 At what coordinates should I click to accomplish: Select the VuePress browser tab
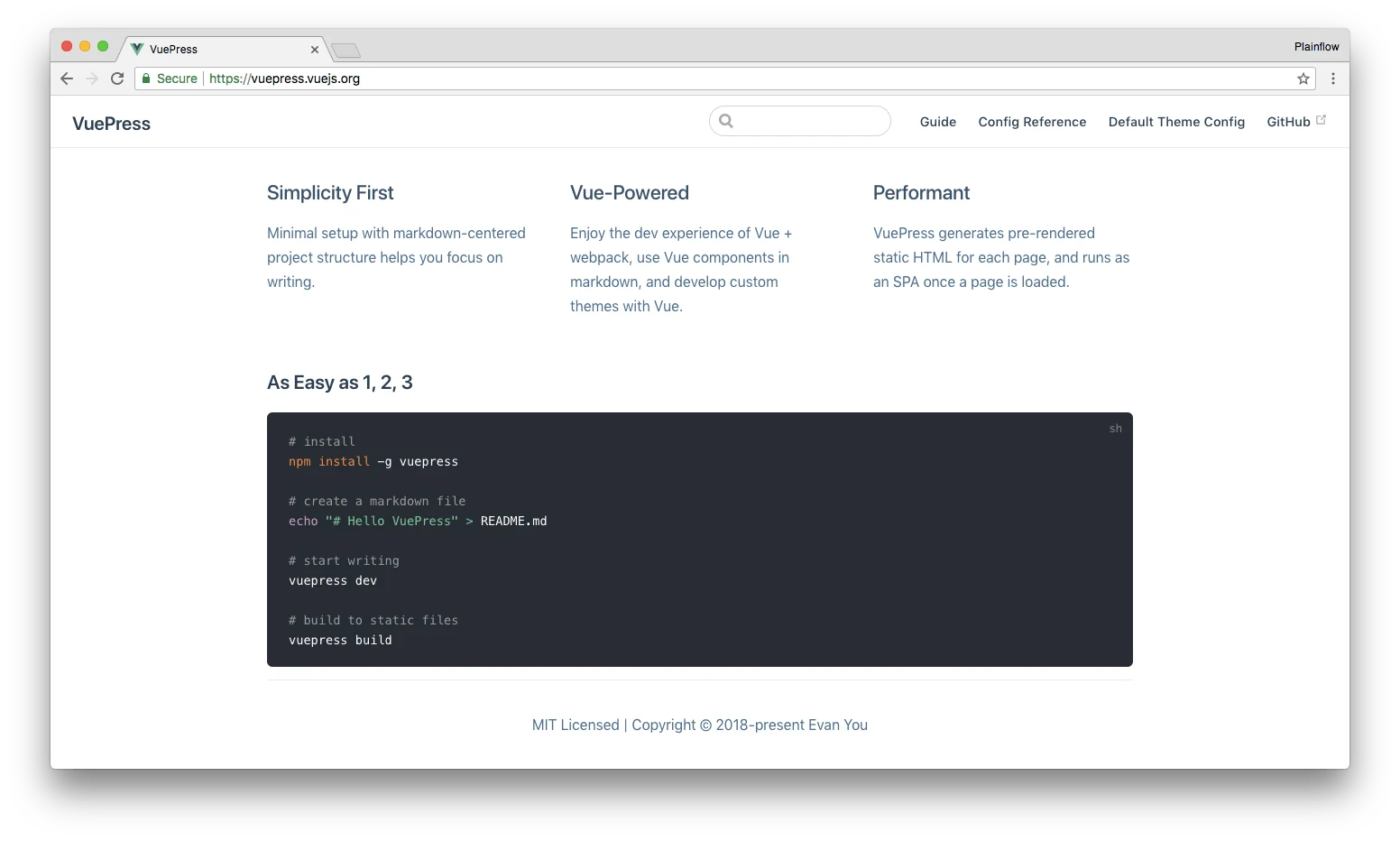click(225, 49)
